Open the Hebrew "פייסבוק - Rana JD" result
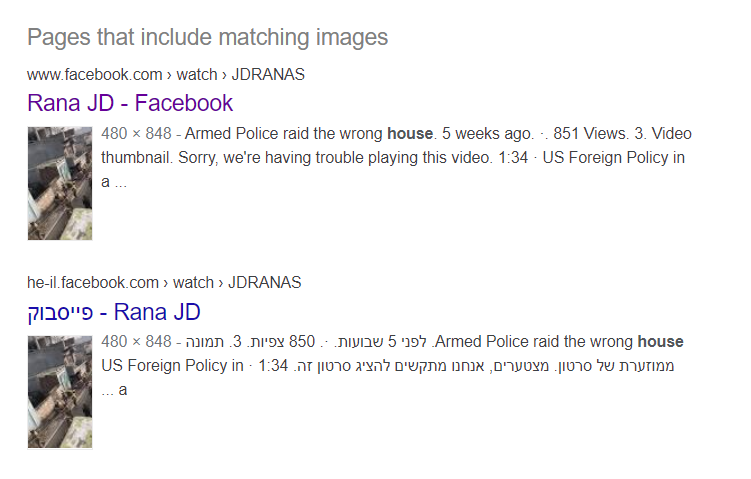Screen dimensions: 751x479 [x=114, y=312]
